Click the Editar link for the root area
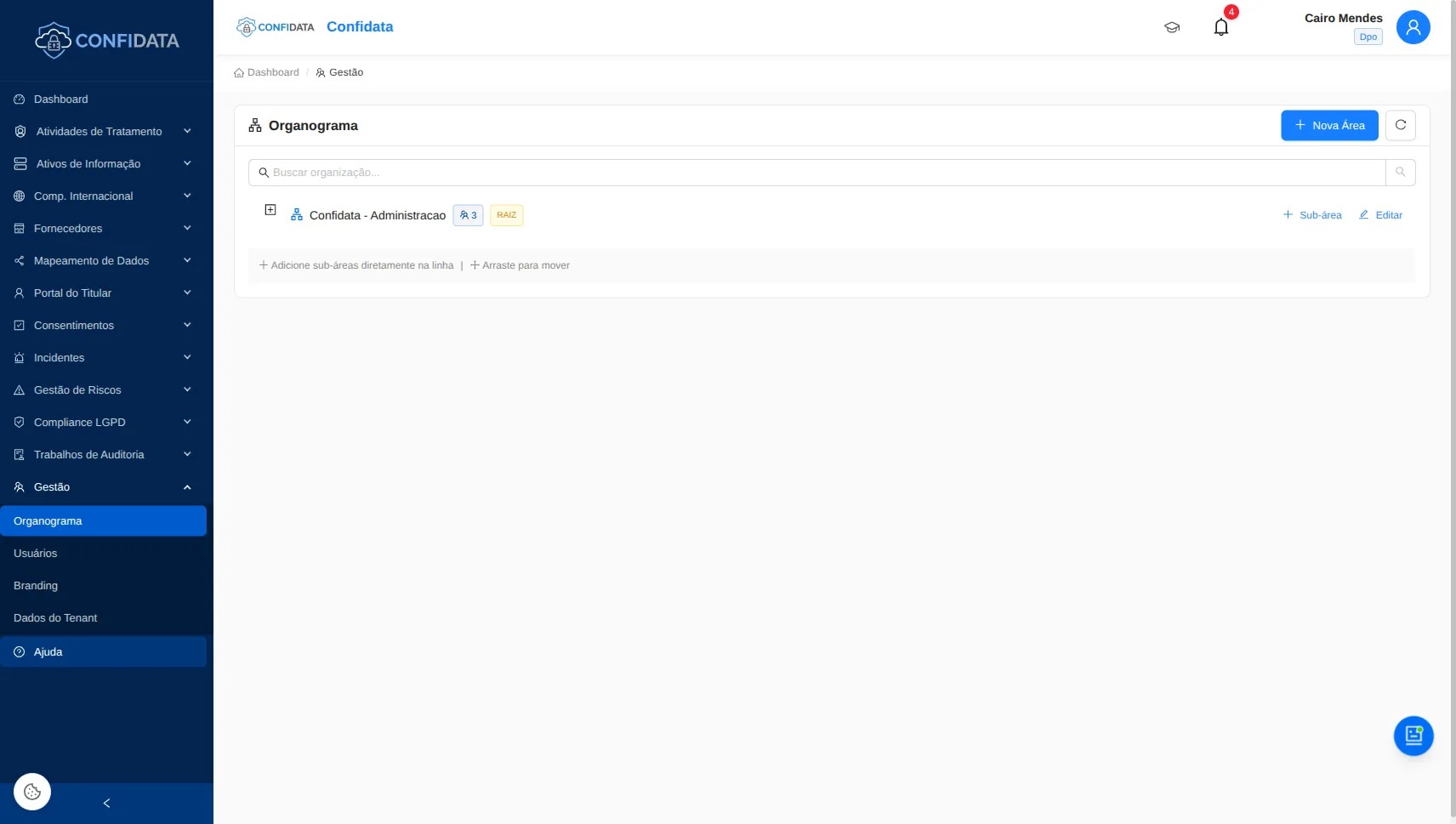The height and width of the screenshot is (824, 1456). click(1379, 214)
